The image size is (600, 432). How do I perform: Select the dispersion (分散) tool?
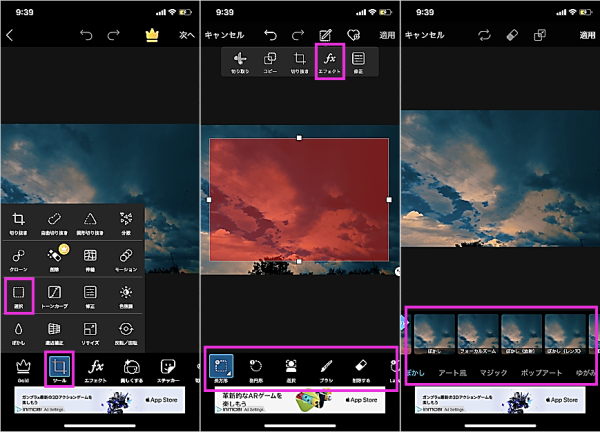pyautogui.click(x=126, y=223)
